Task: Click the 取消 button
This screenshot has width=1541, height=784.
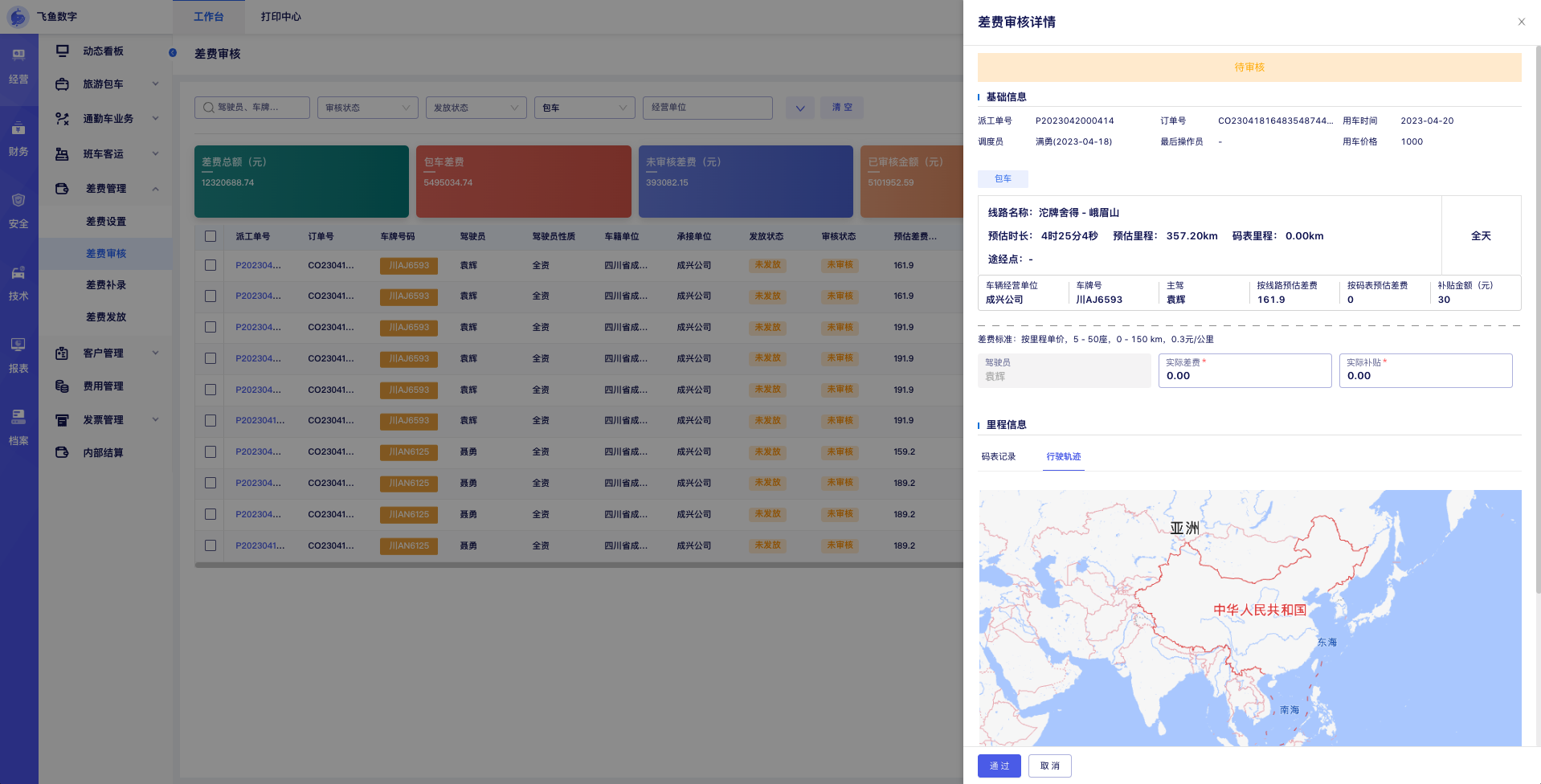Action: tap(1049, 766)
